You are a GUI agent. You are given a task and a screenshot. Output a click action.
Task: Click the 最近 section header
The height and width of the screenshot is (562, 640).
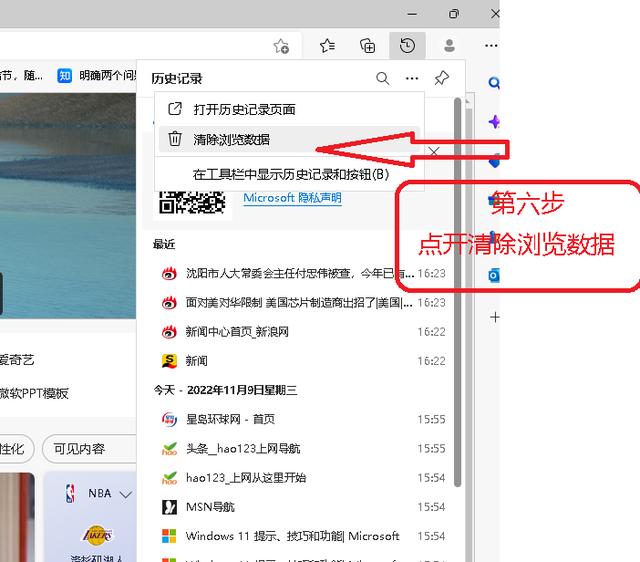point(164,244)
